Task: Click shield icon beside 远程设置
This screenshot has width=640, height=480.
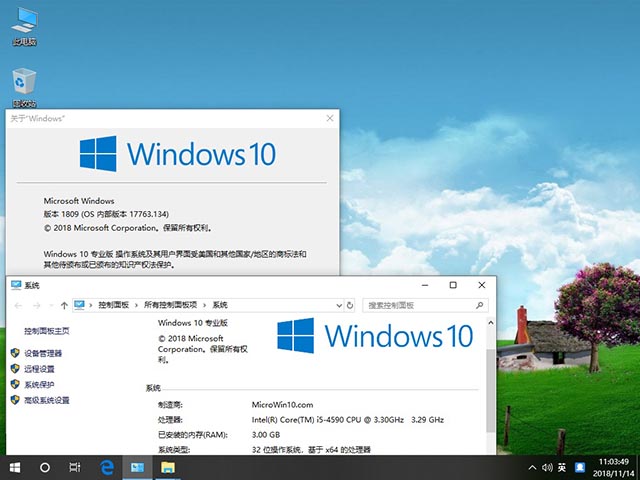Action: (15, 369)
